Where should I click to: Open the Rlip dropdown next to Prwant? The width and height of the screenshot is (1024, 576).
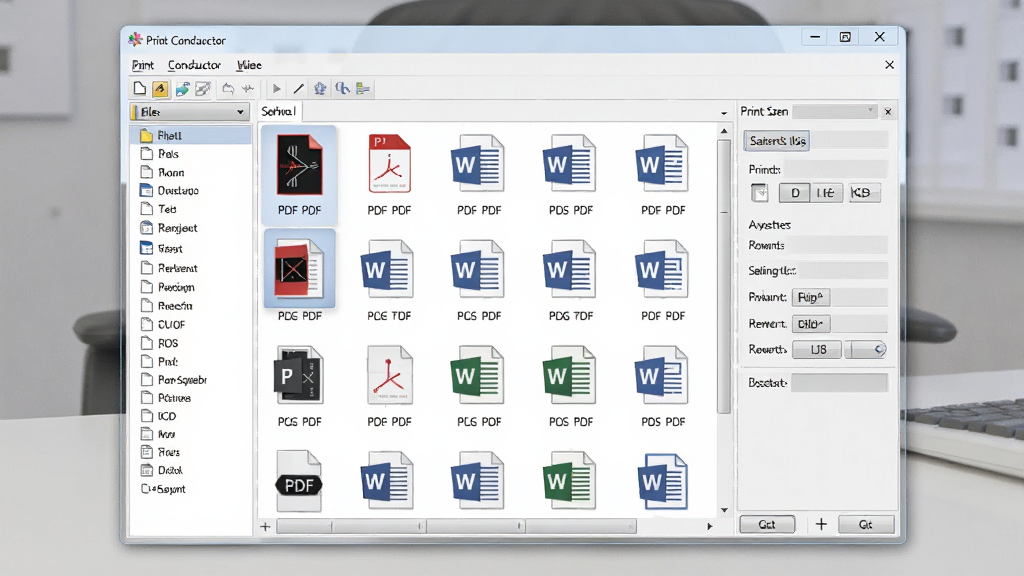[x=811, y=297]
